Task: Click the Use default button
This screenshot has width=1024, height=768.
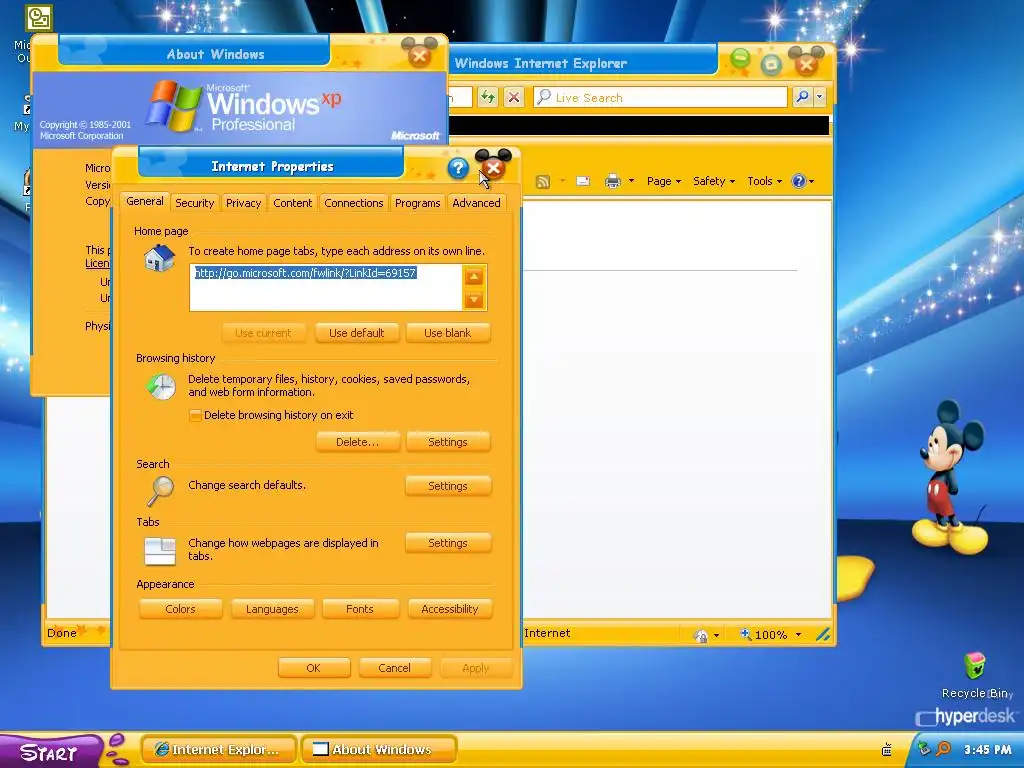Action: point(357,333)
